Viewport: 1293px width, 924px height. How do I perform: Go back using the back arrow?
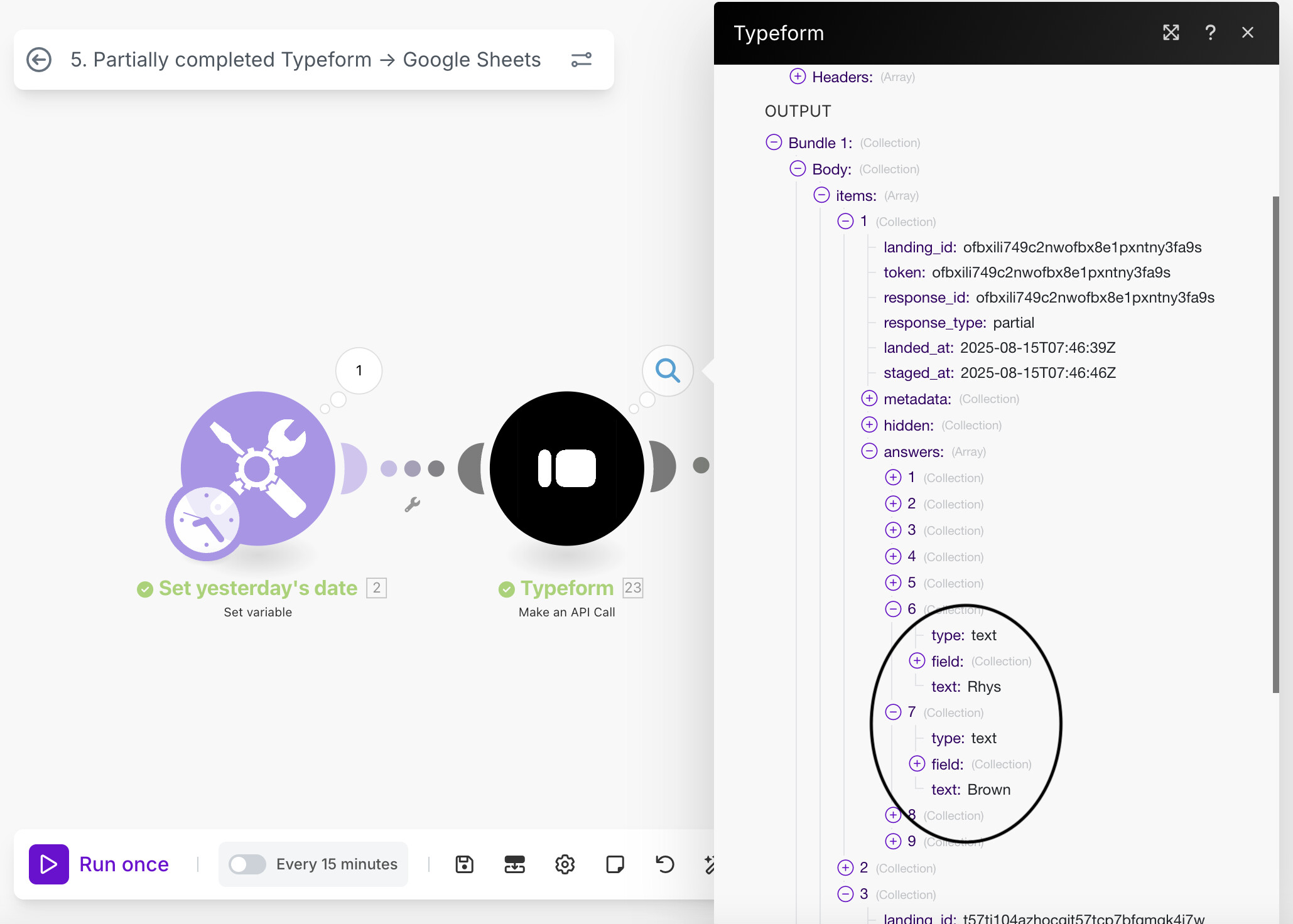tap(39, 59)
